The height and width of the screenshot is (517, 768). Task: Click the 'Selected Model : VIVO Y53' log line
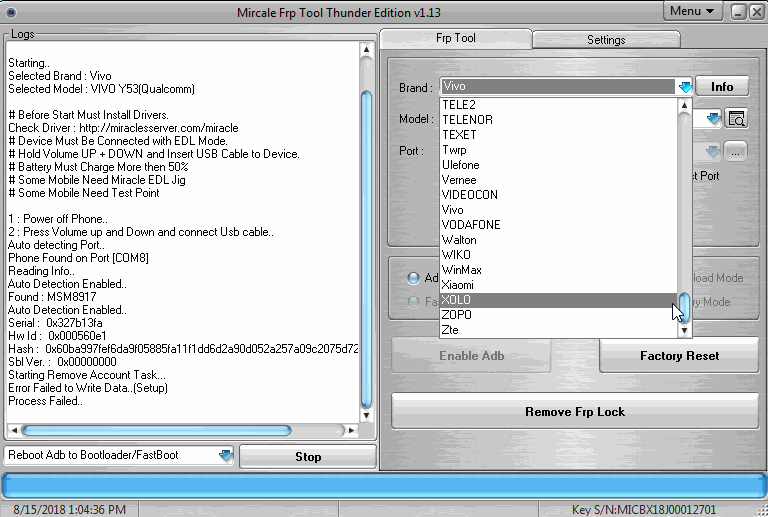click(x=101, y=89)
